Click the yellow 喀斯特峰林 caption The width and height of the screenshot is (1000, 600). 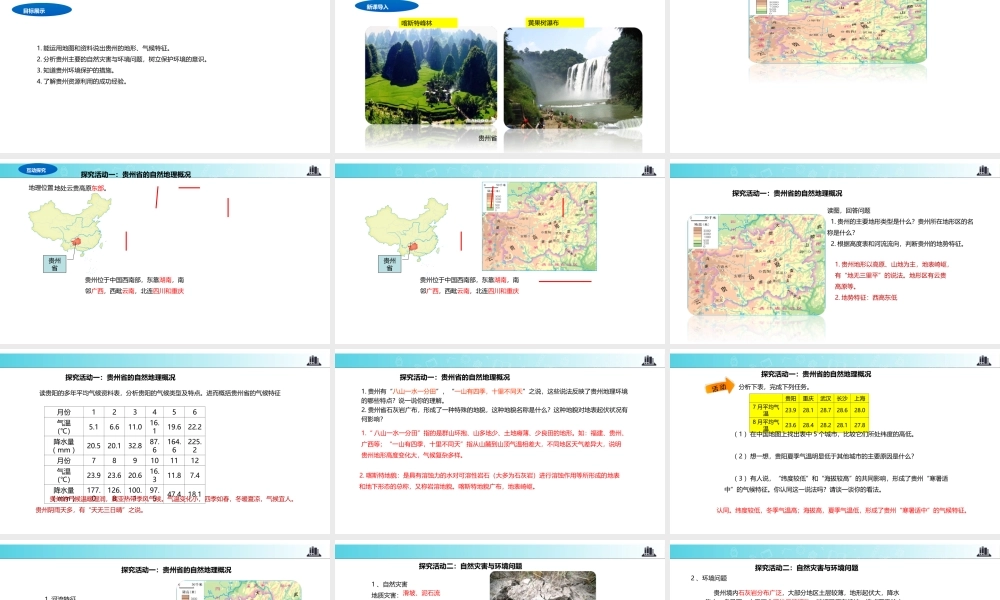(428, 23)
